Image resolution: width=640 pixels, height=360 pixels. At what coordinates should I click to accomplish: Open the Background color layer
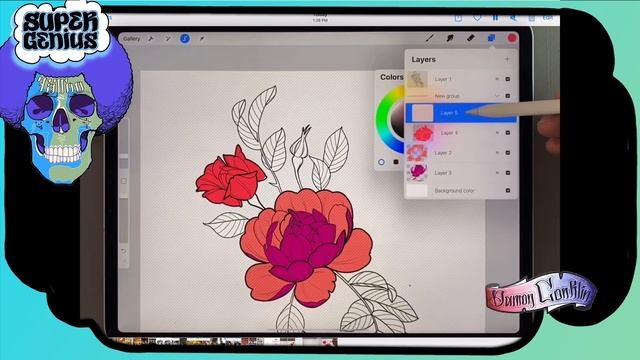tap(461, 191)
